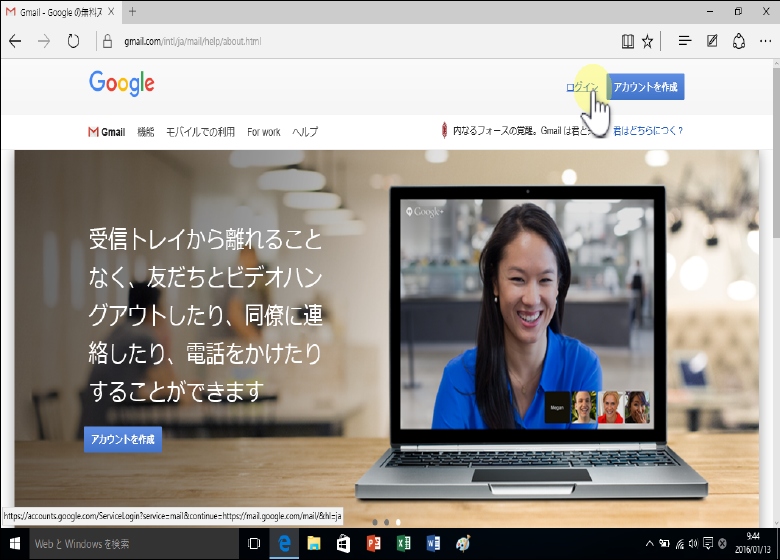Open the 機能 navigation item
780x560 pixels.
click(146, 132)
